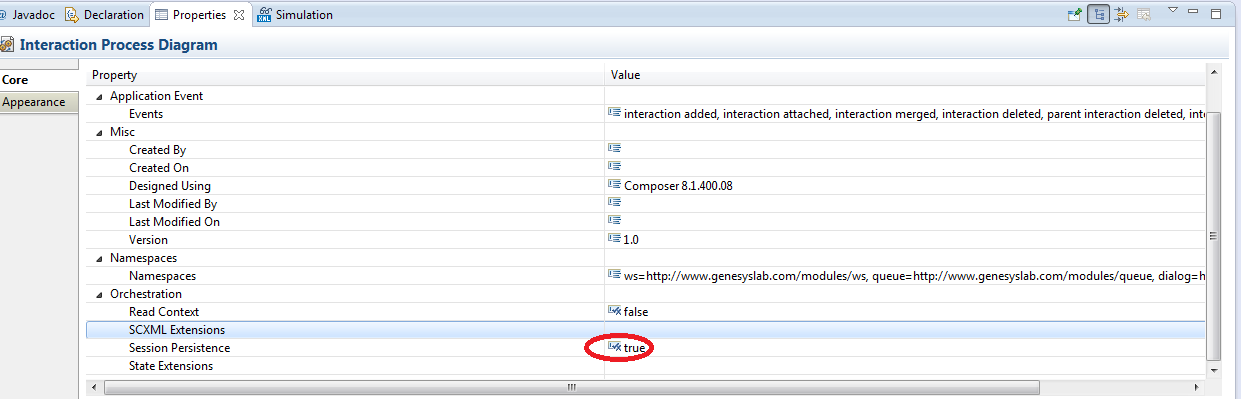Toggle Show Categories tree button
The width and height of the screenshot is (1241, 399).
click(x=1098, y=15)
